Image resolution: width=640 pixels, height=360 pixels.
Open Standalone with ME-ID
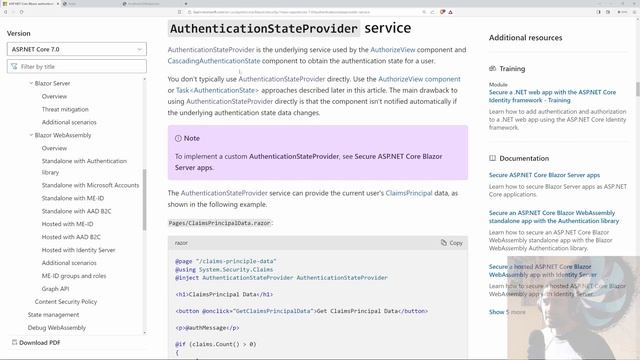(73, 198)
